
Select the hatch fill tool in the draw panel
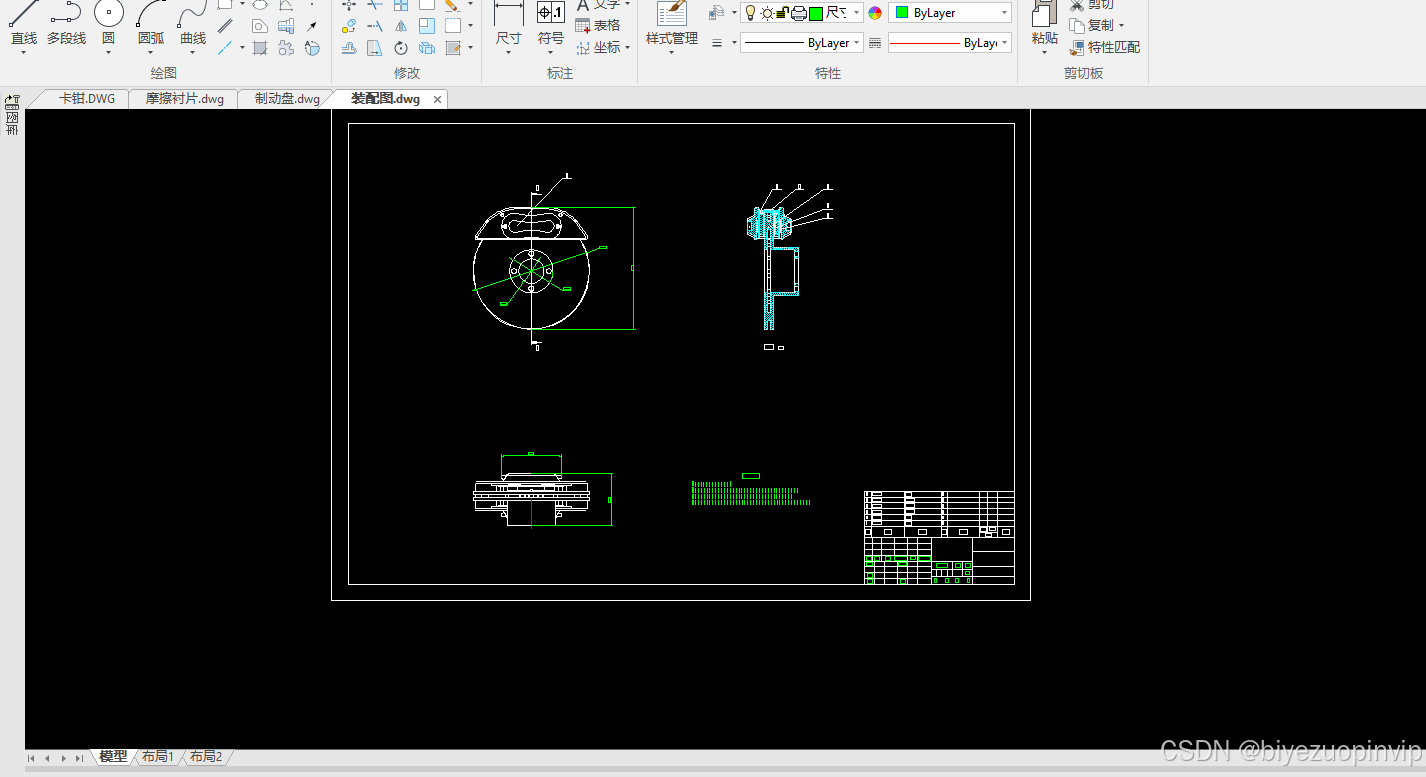260,47
